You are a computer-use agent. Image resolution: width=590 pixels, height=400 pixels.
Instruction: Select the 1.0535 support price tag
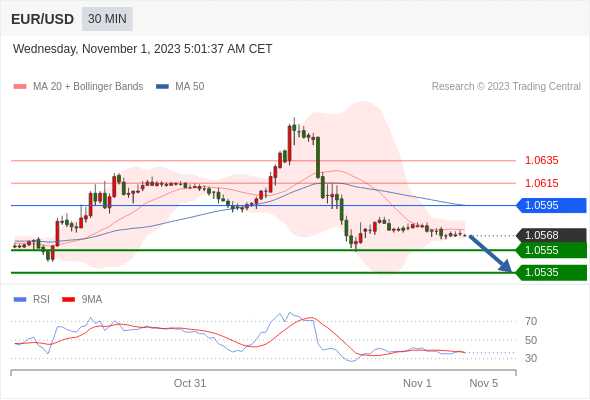pos(552,272)
